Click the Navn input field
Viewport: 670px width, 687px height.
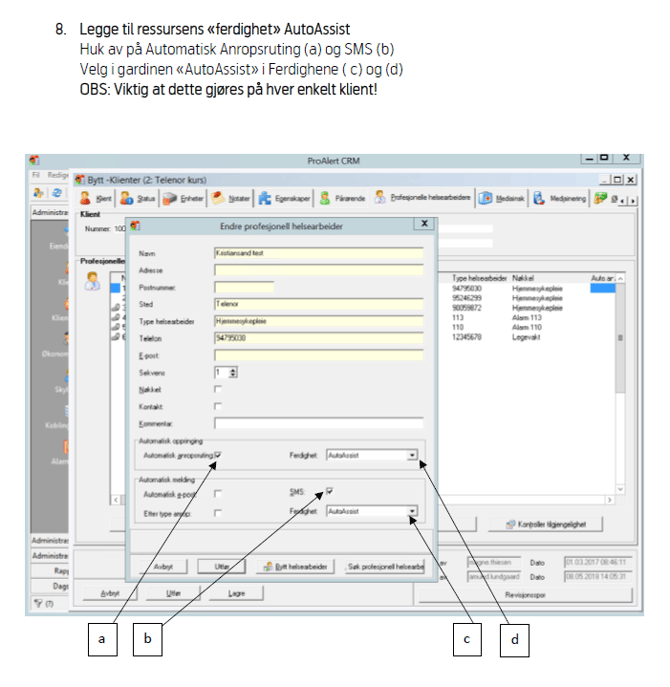(318, 254)
